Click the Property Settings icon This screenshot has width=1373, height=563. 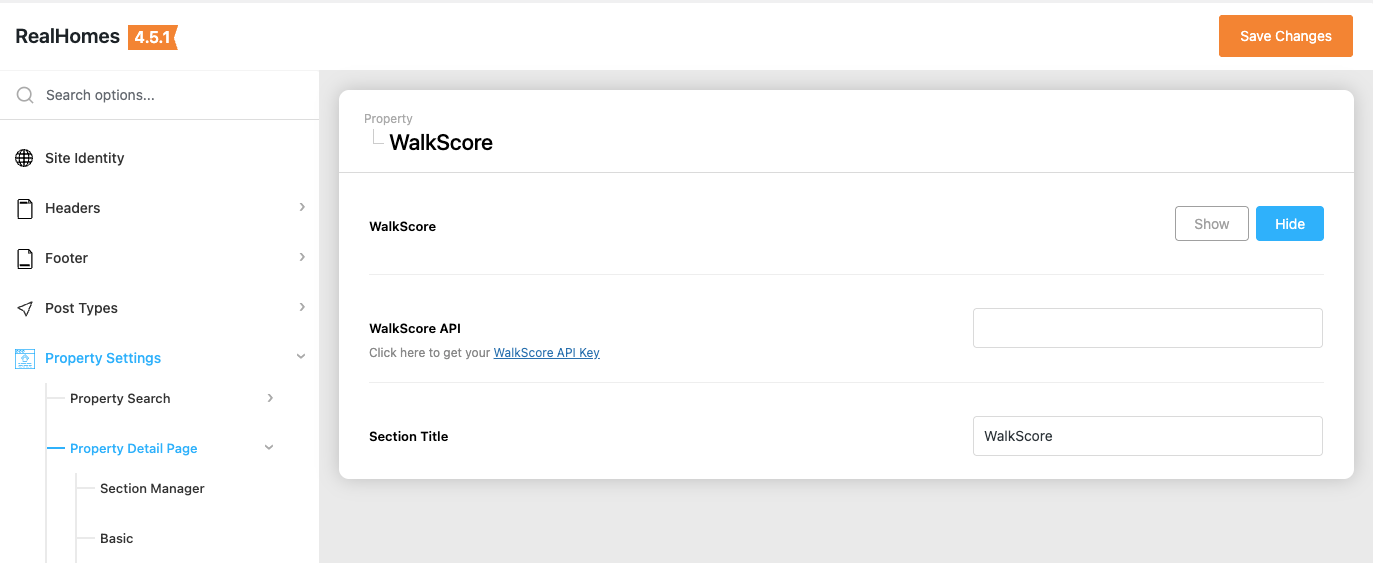25,358
